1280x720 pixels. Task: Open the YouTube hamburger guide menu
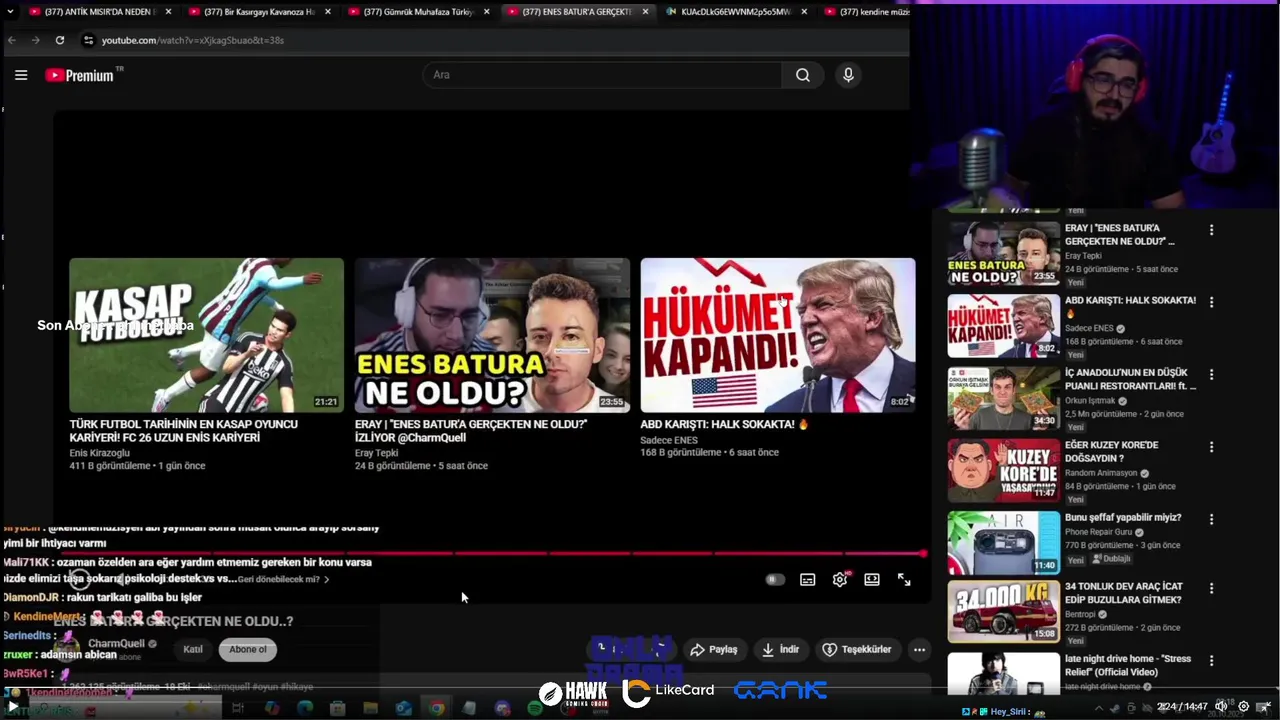click(21, 75)
